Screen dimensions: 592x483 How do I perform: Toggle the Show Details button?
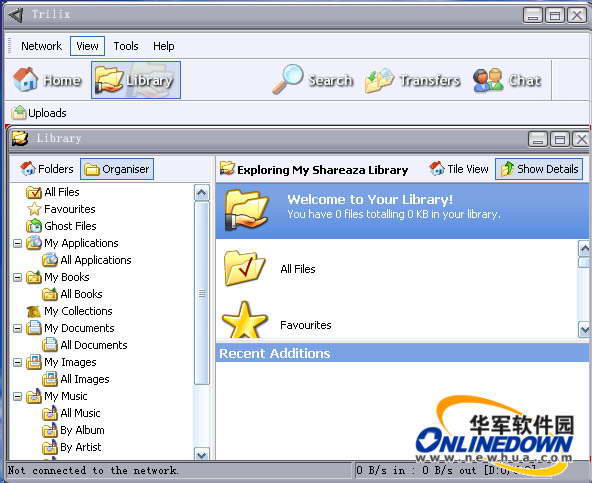click(x=539, y=169)
